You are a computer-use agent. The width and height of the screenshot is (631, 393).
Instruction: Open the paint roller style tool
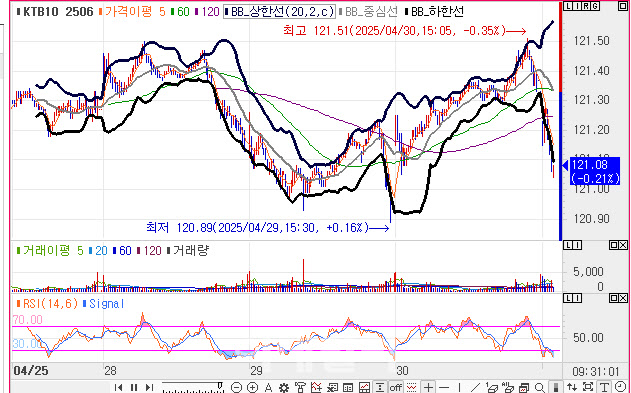(300, 387)
